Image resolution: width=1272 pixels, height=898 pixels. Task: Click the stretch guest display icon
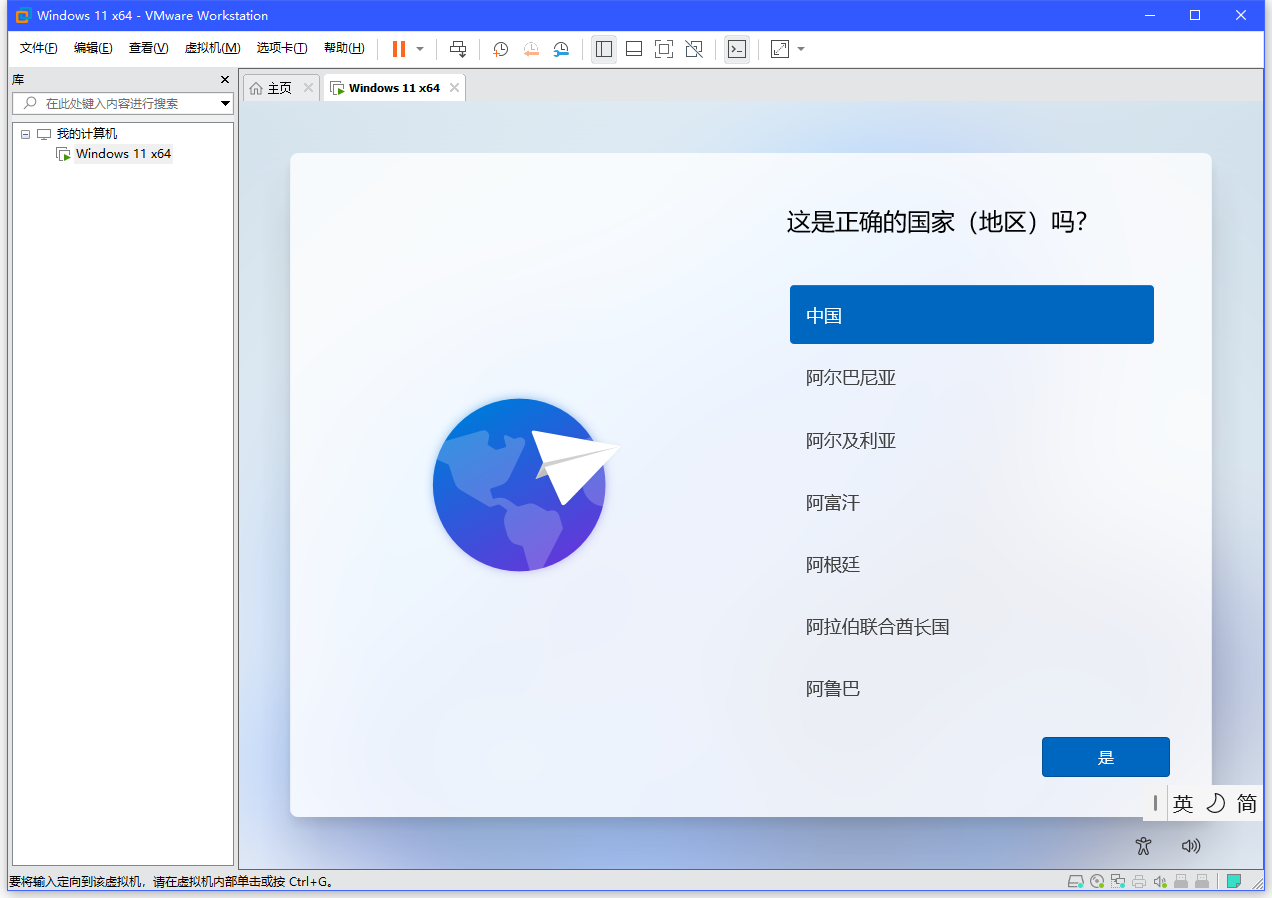point(780,49)
